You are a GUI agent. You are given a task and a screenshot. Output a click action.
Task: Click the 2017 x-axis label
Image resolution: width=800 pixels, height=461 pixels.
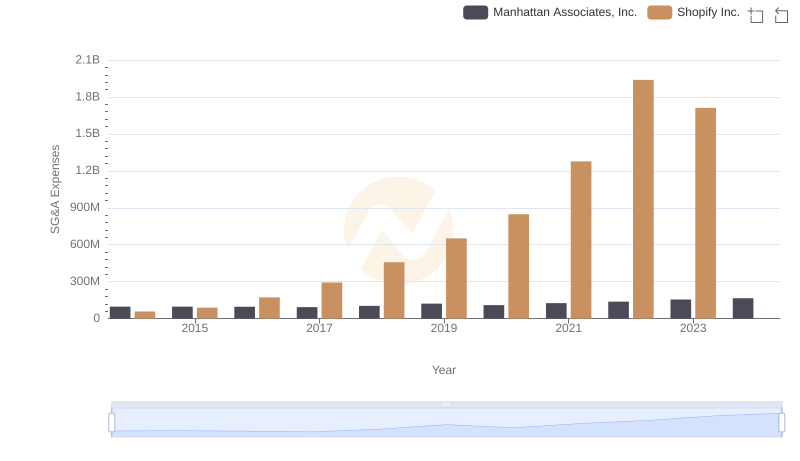pyautogui.click(x=319, y=328)
